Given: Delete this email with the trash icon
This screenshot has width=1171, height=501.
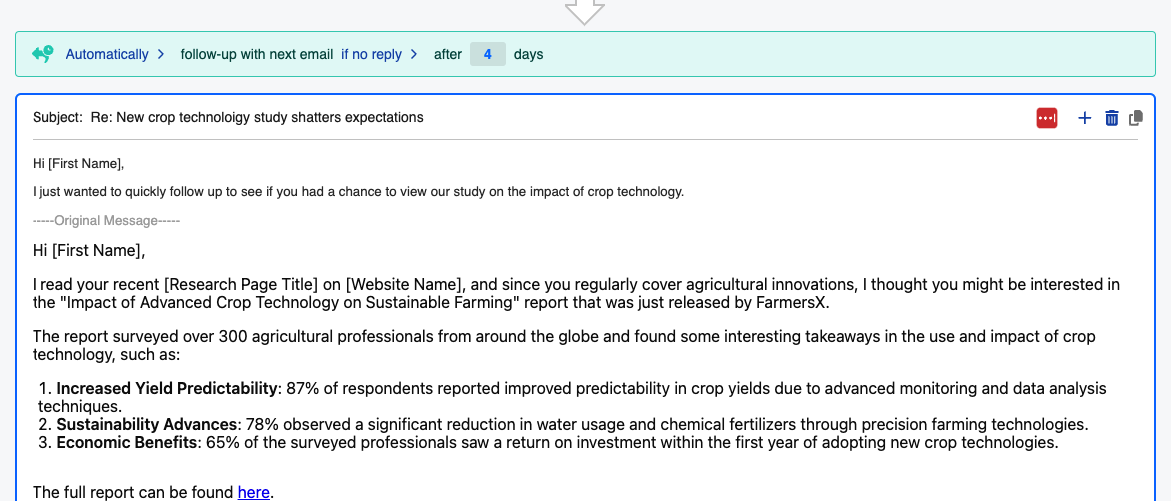Looking at the screenshot, I should [x=1111, y=118].
